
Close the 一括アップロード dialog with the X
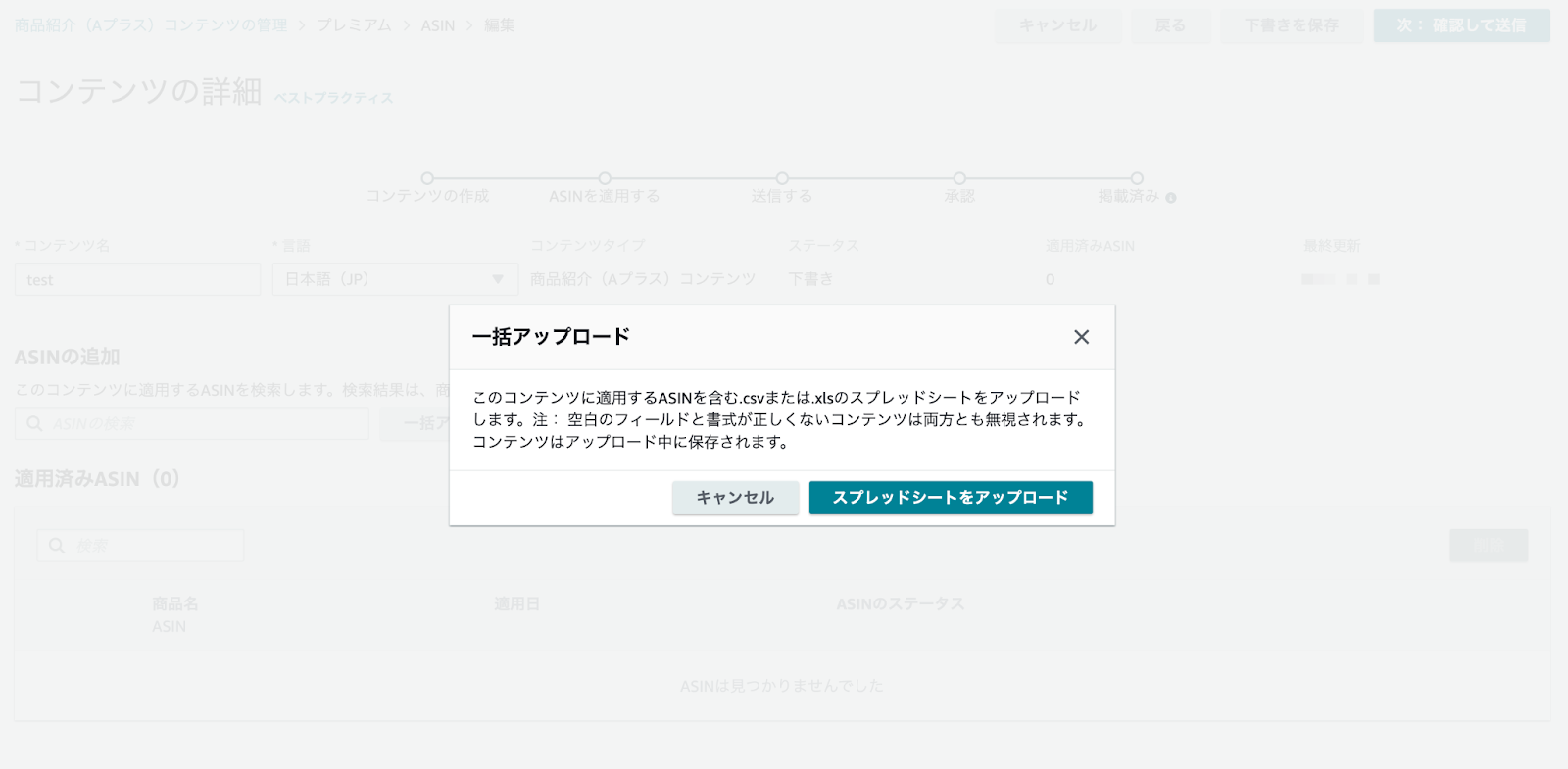click(x=1081, y=337)
